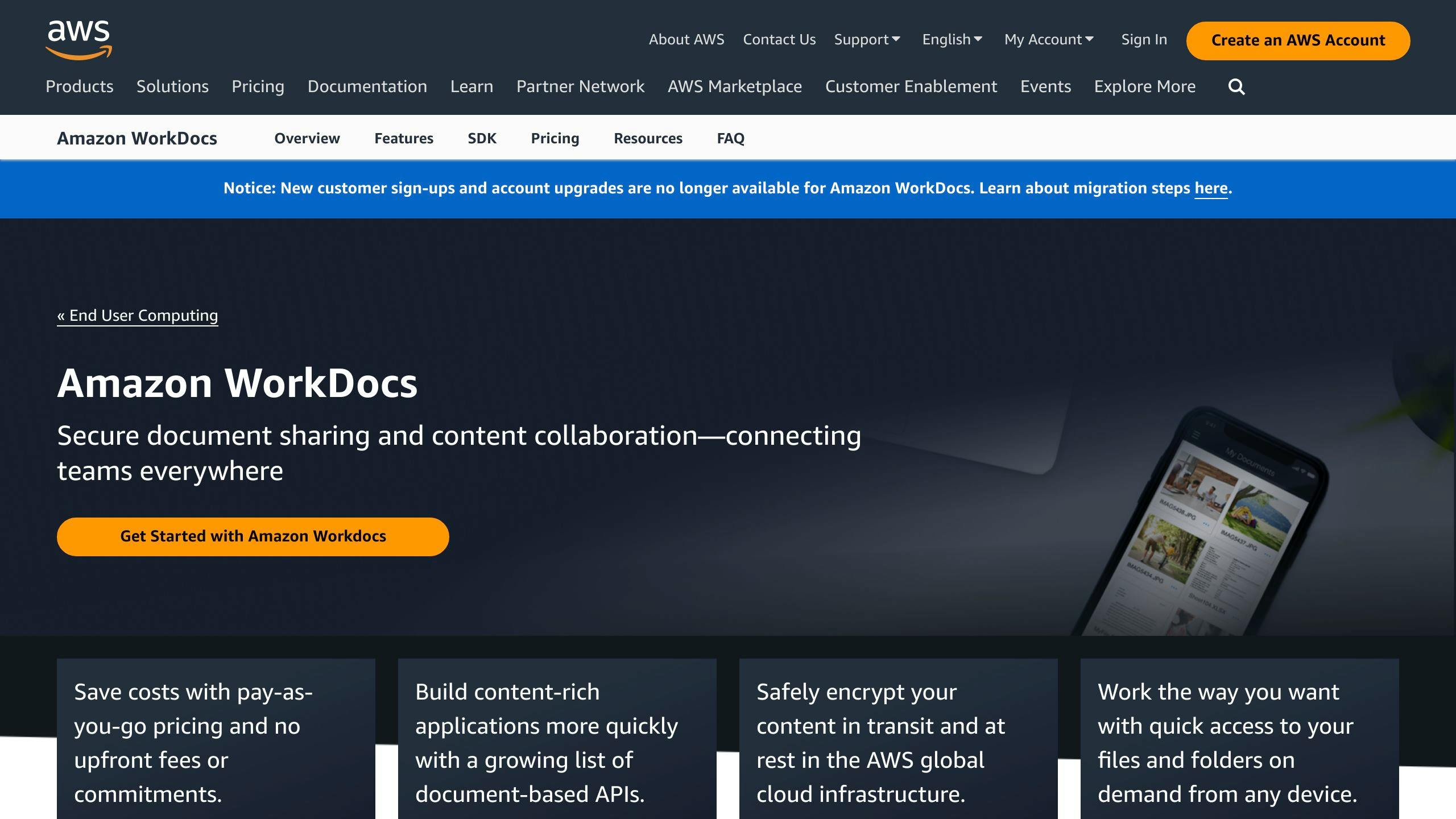Click the 'Amazon WorkDocs' hero heading
The height and width of the screenshot is (819, 1456).
coord(237,383)
